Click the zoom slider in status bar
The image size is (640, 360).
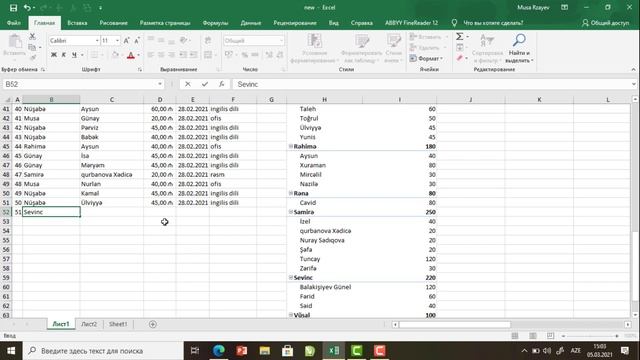[x=591, y=336]
